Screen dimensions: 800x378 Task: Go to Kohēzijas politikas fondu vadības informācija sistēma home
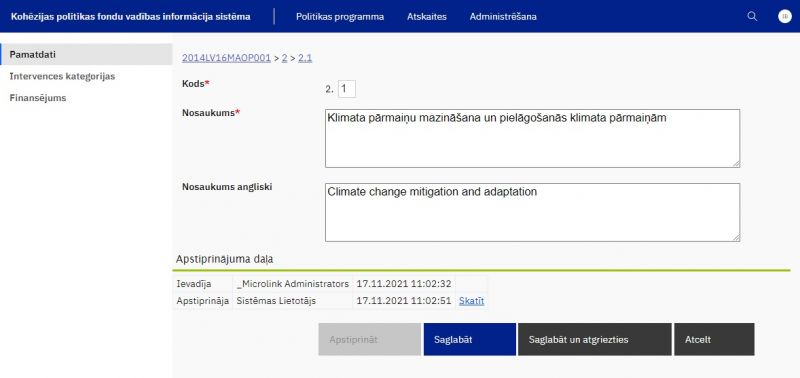(x=131, y=16)
